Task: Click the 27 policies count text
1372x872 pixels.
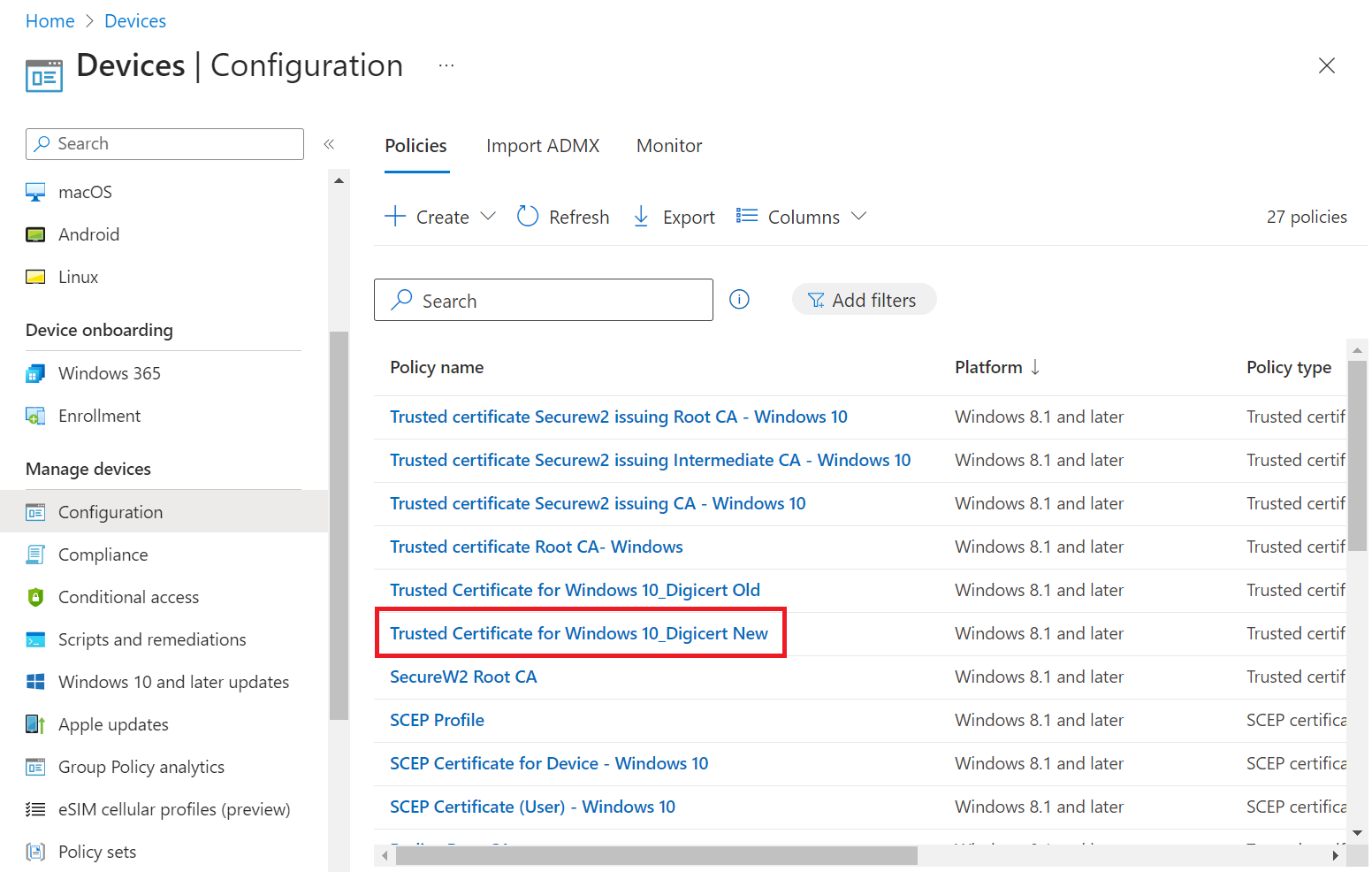Action: (1307, 217)
